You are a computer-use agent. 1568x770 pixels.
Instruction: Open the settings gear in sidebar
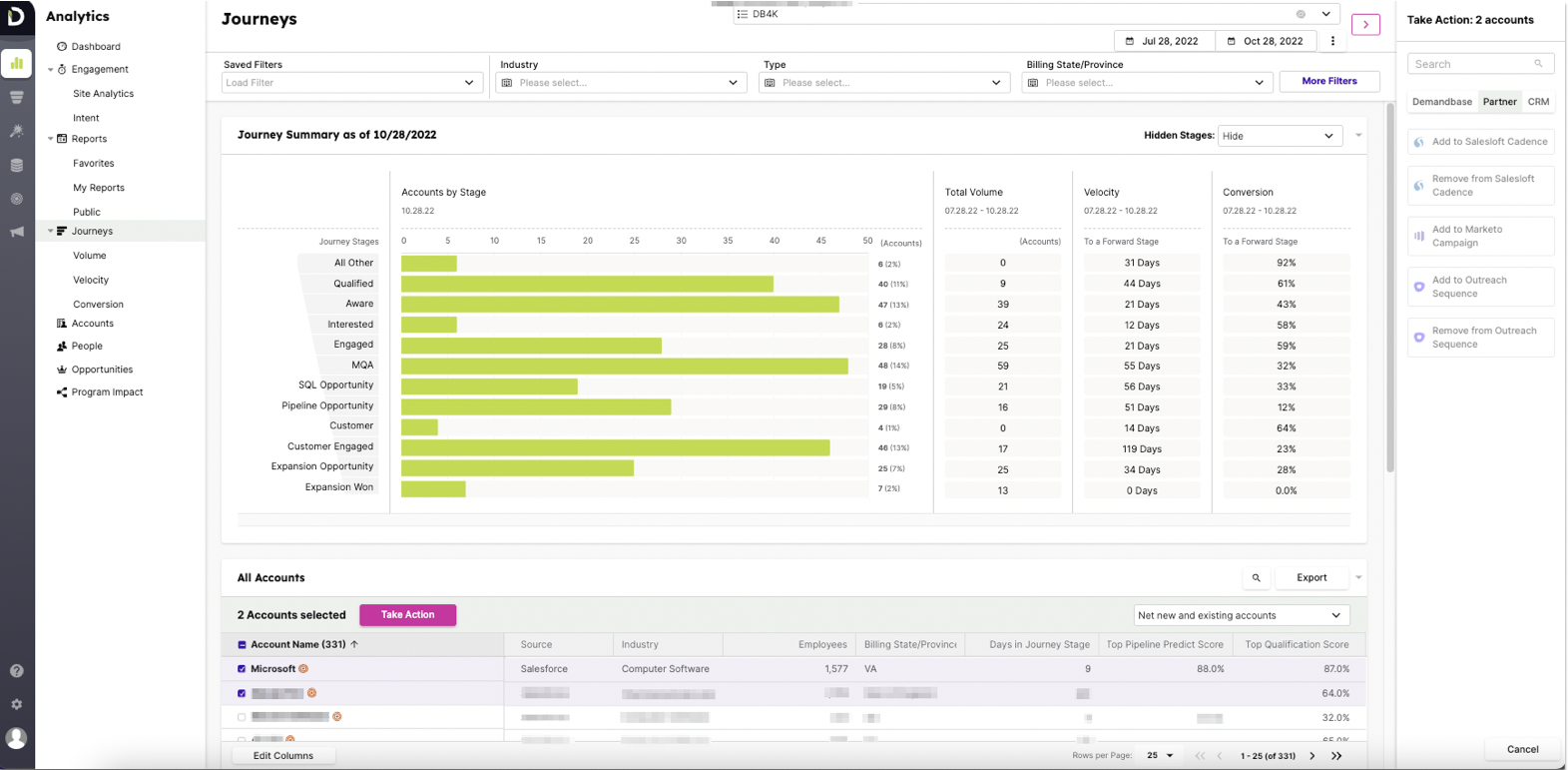[x=17, y=704]
